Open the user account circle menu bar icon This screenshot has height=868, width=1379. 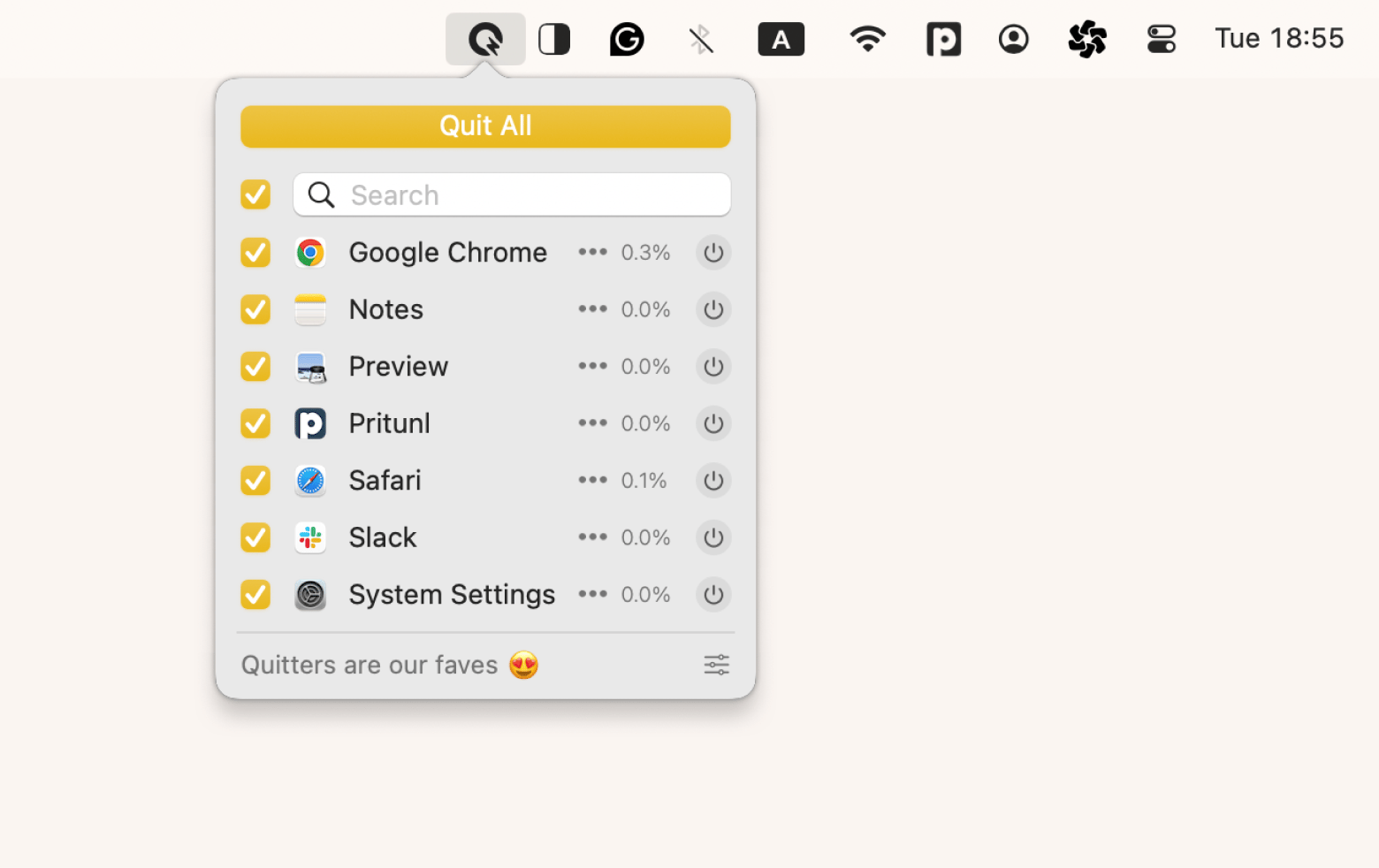(x=1014, y=39)
